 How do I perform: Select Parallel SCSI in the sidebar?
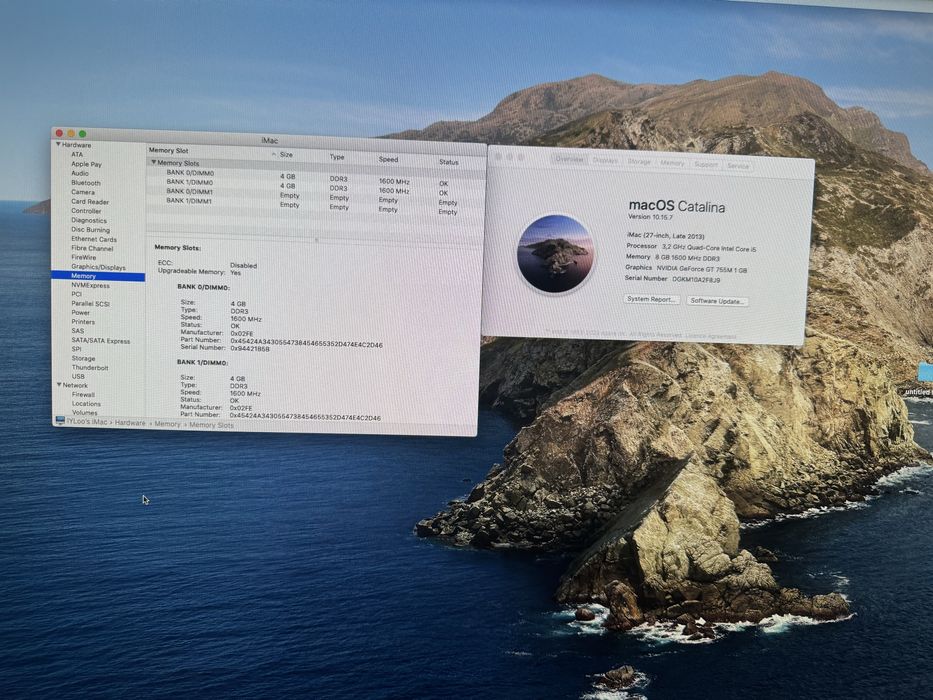click(90, 304)
